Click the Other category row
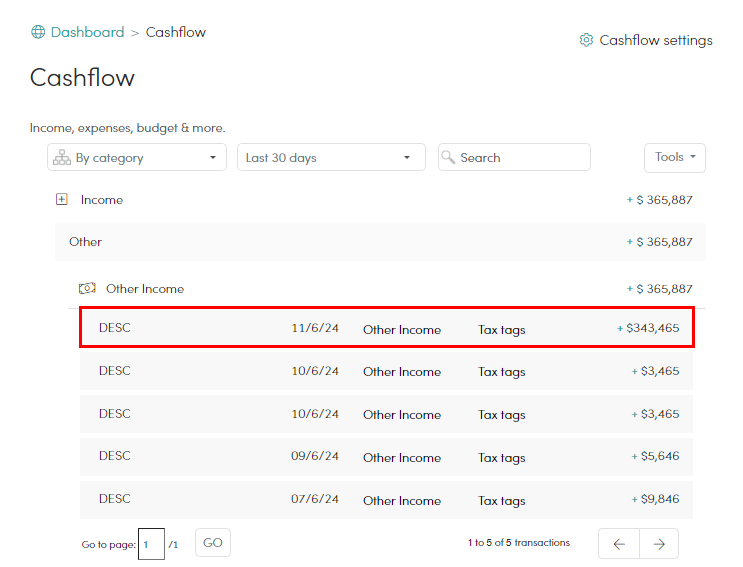This screenshot has width=743, height=567. 380,242
